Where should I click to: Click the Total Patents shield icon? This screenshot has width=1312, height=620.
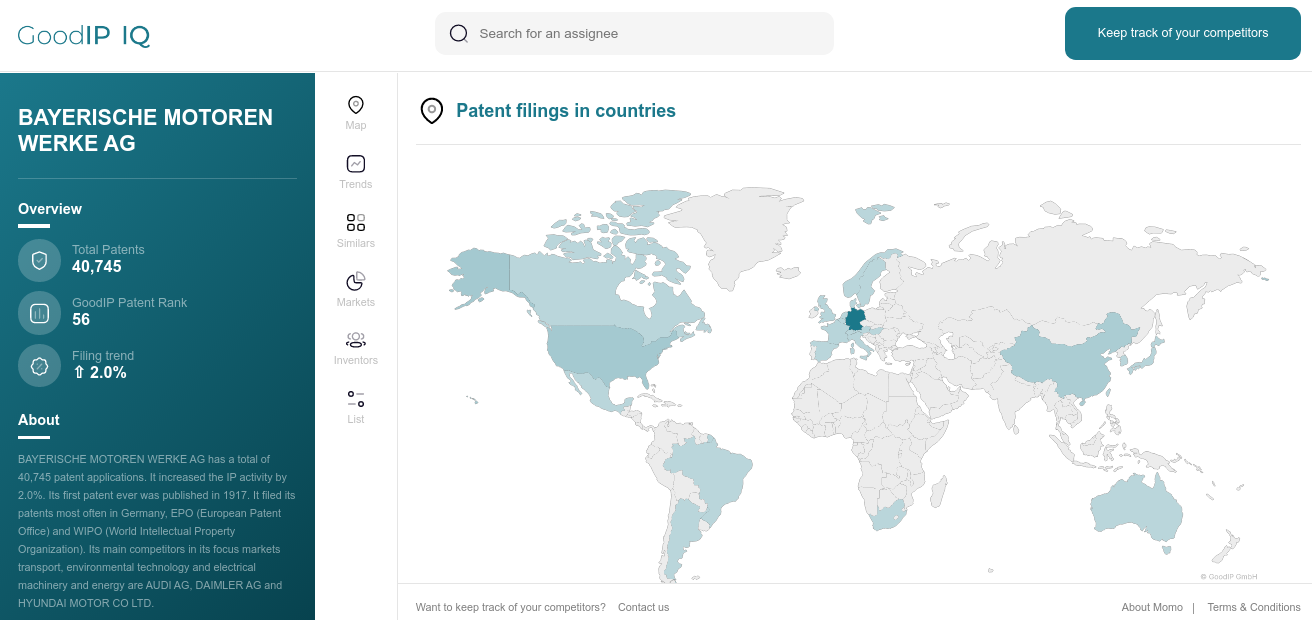[40, 260]
